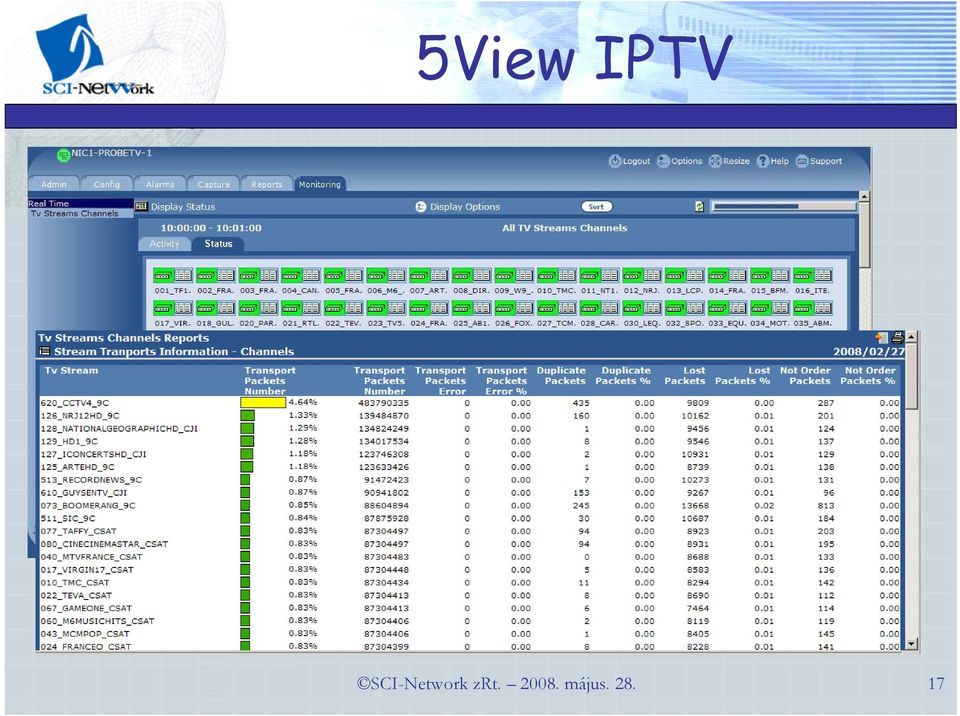The width and height of the screenshot is (960, 716).
Task: Open Display Options
Action: [x=458, y=207]
